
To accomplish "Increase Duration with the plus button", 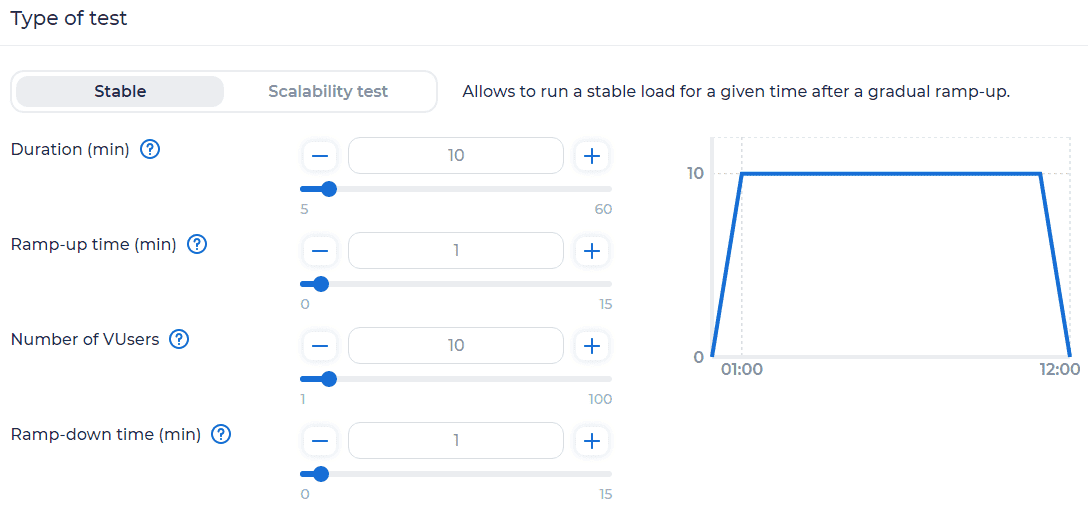I will tap(592, 156).
